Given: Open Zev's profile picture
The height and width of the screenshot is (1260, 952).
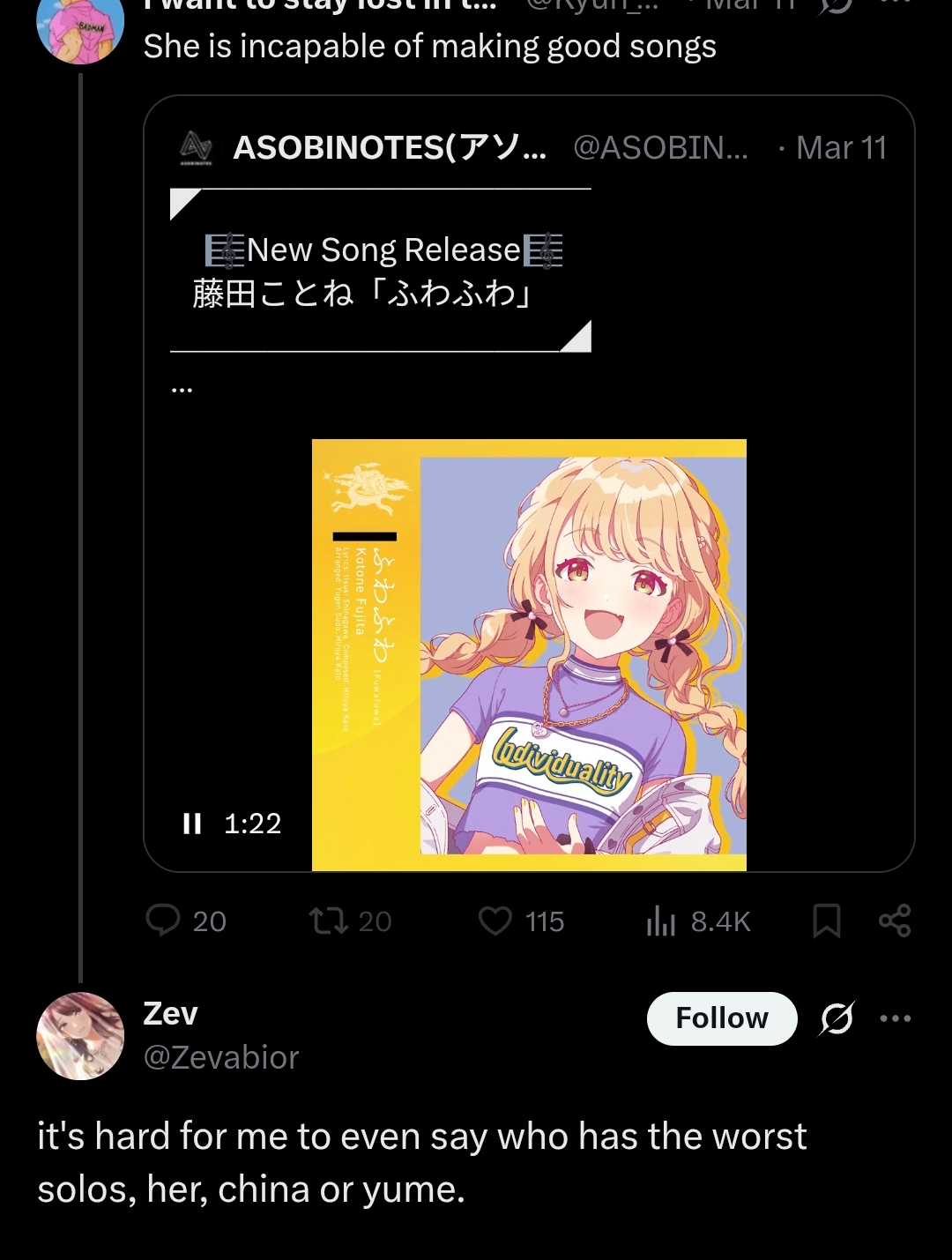Looking at the screenshot, I should (x=80, y=1036).
